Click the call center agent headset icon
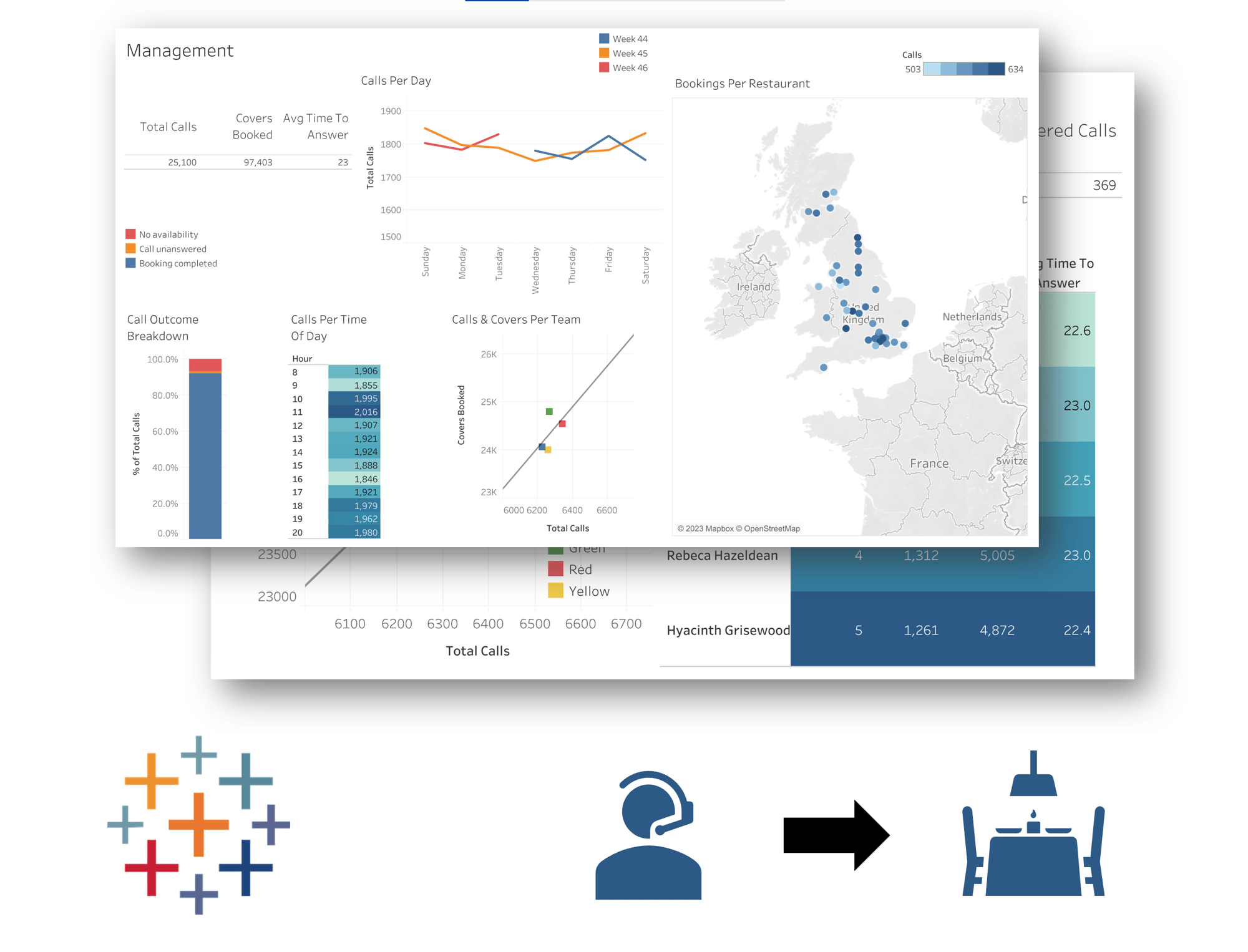Image resolution: width=1248 pixels, height=952 pixels. (648, 835)
